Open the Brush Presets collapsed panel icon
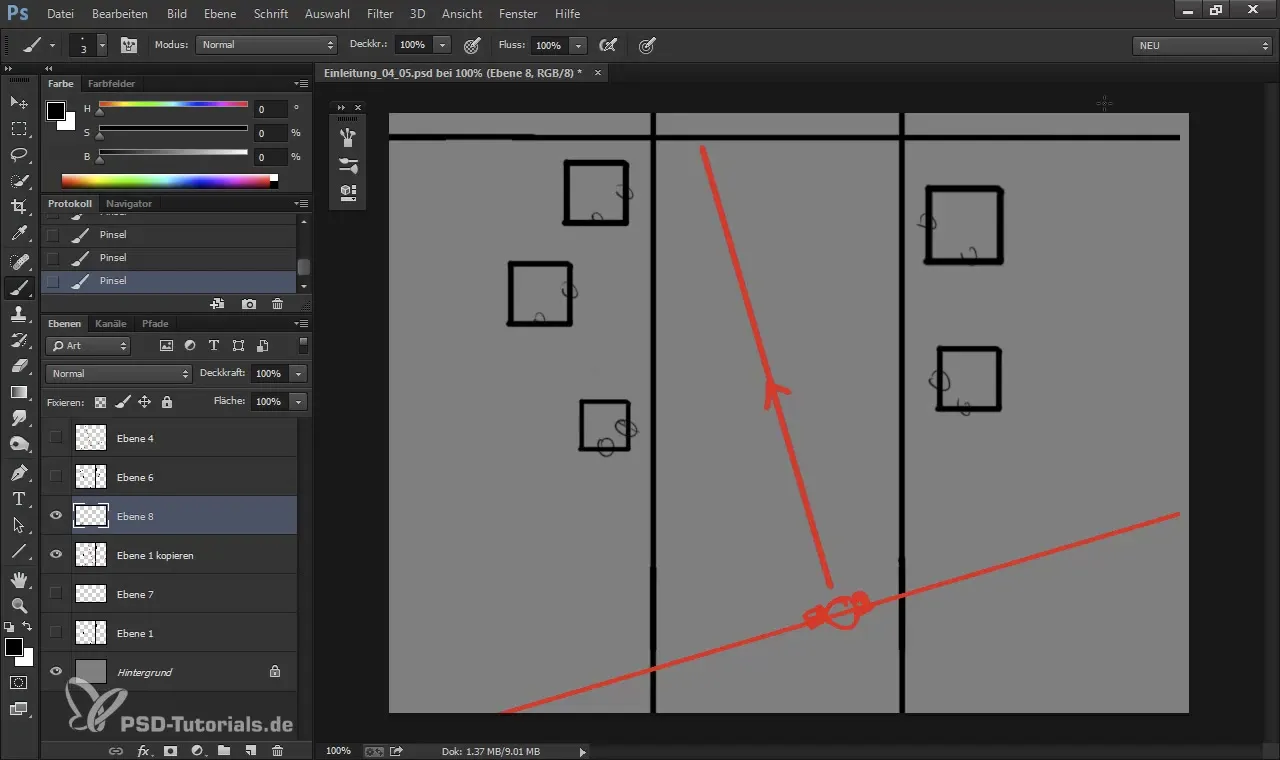This screenshot has height=760, width=1280. tap(348, 165)
